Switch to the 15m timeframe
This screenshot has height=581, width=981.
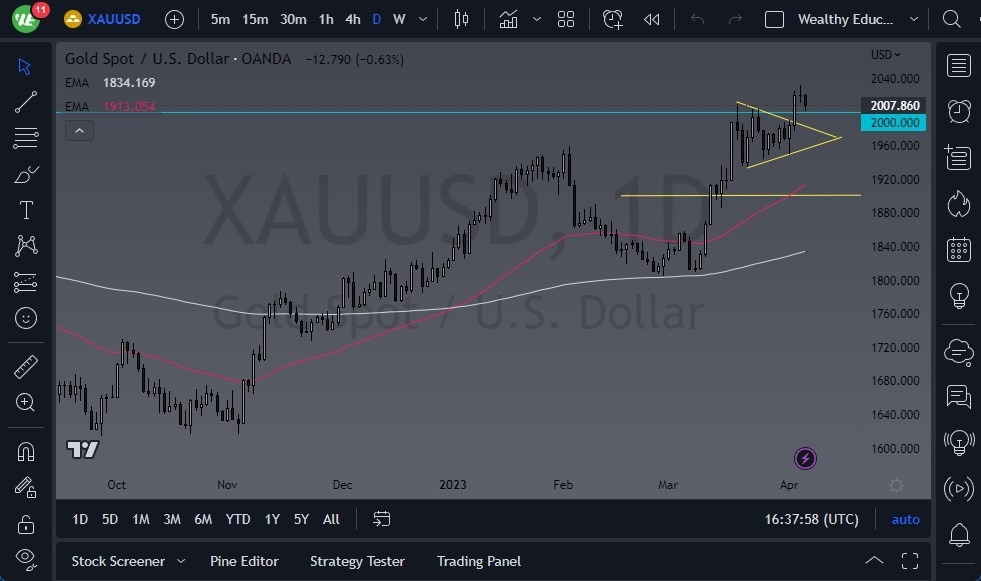point(255,19)
